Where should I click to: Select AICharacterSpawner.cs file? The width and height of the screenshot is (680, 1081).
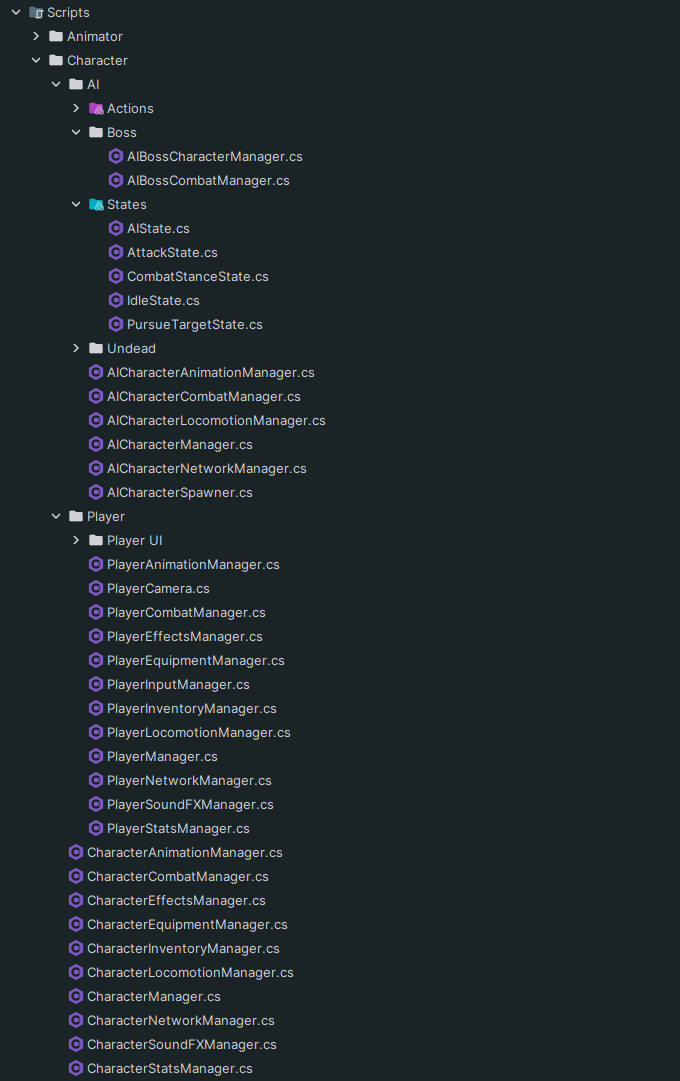point(179,492)
